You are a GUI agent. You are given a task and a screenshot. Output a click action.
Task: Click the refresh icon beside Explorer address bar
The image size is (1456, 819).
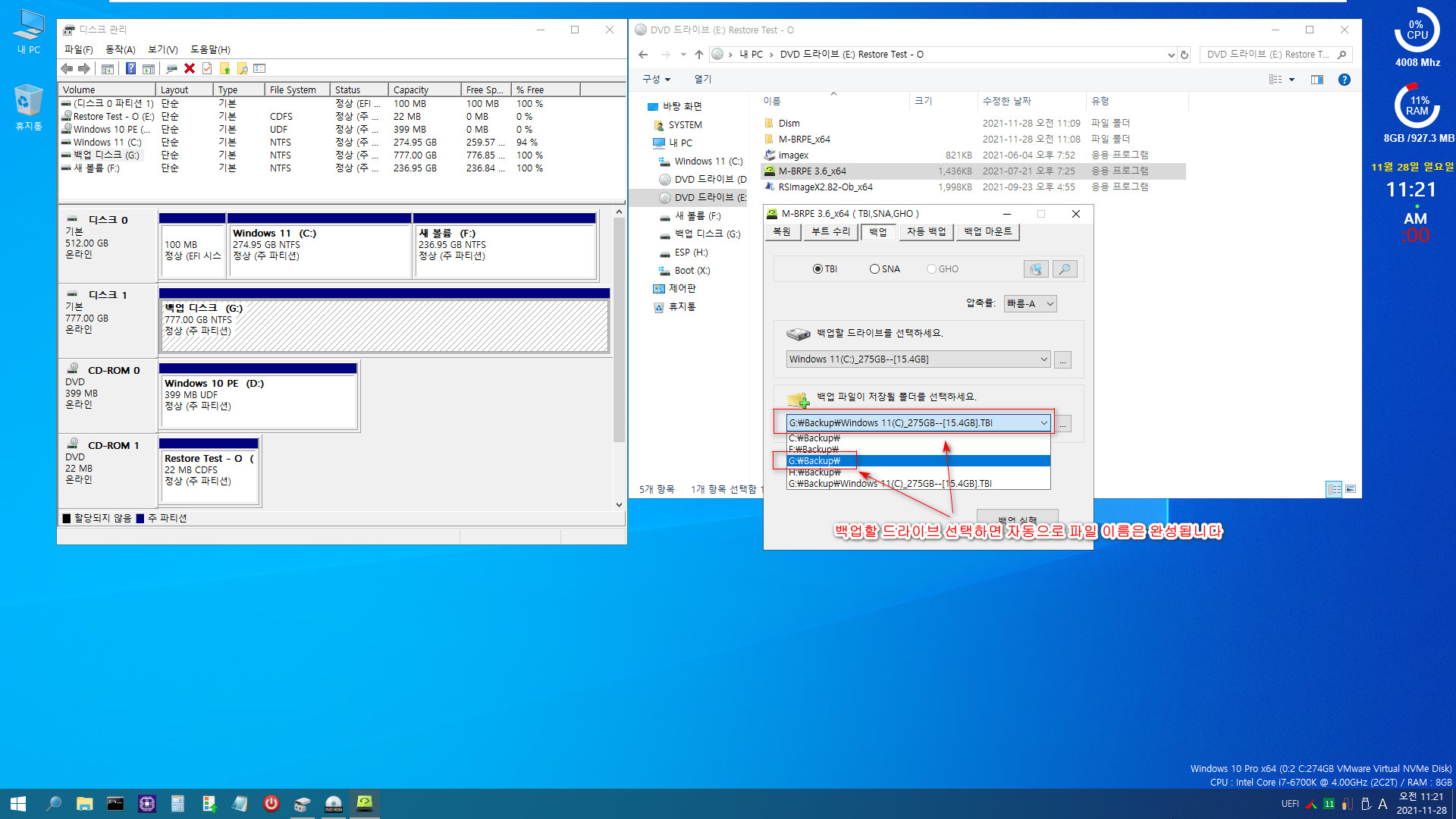[1185, 55]
